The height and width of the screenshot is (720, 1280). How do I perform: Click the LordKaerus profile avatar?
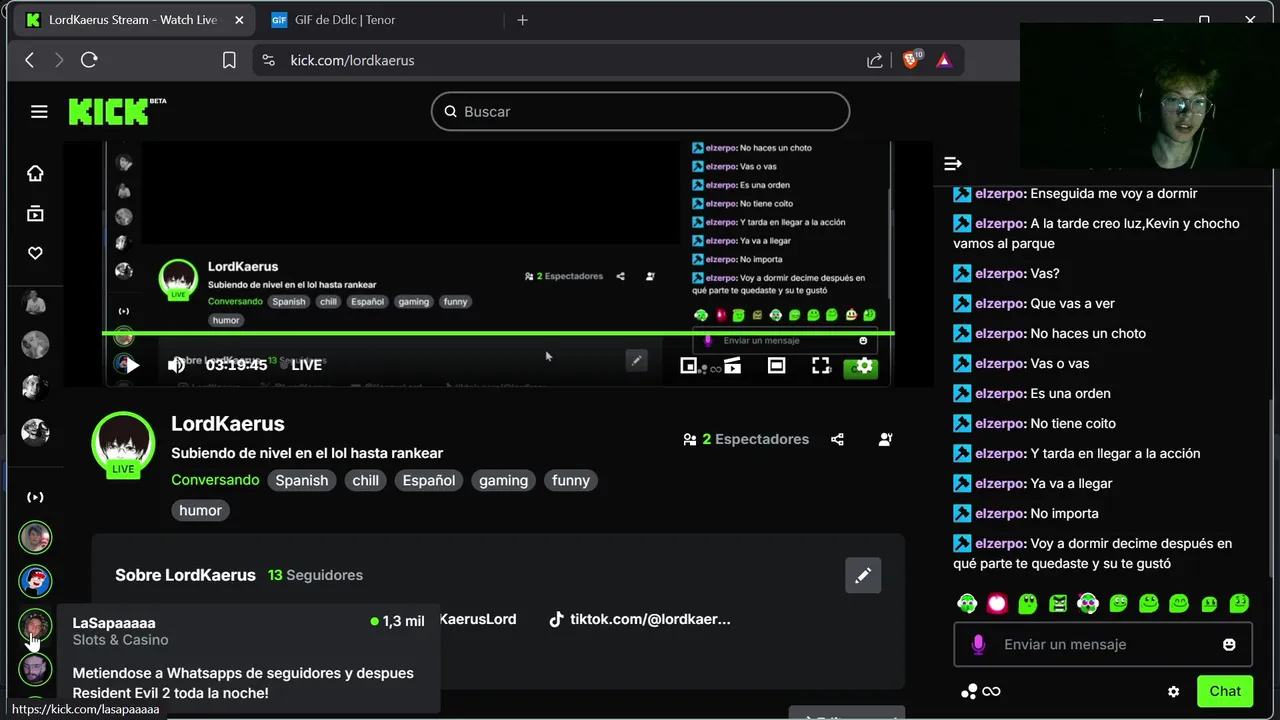(123, 443)
